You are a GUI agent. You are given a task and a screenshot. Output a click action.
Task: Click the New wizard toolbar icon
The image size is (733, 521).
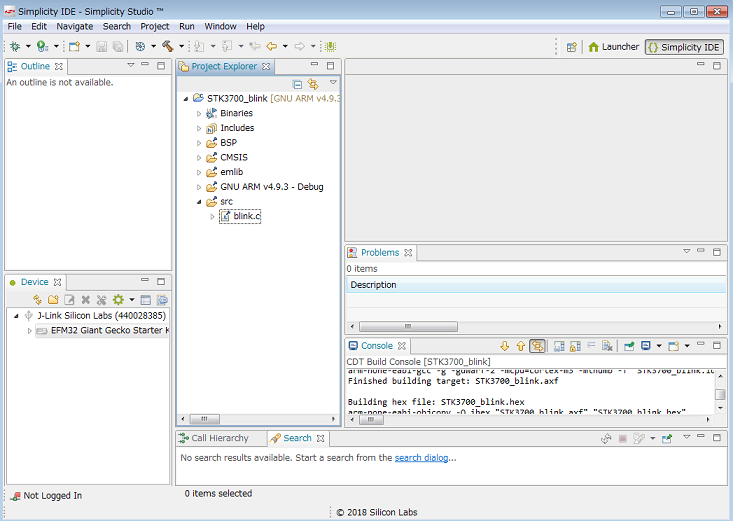74,46
